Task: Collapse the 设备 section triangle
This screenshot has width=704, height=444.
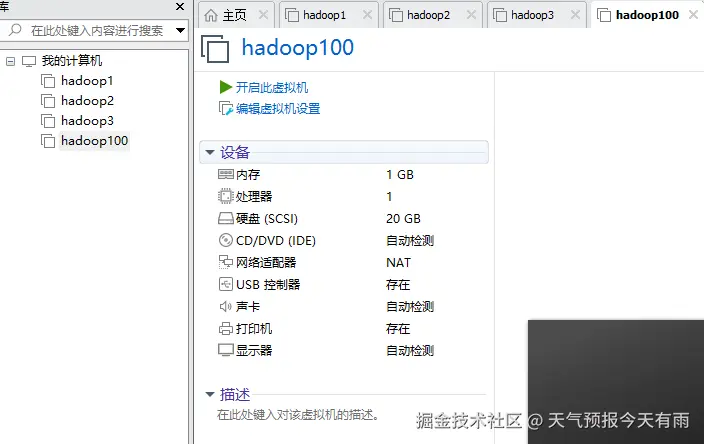Action: (210, 152)
